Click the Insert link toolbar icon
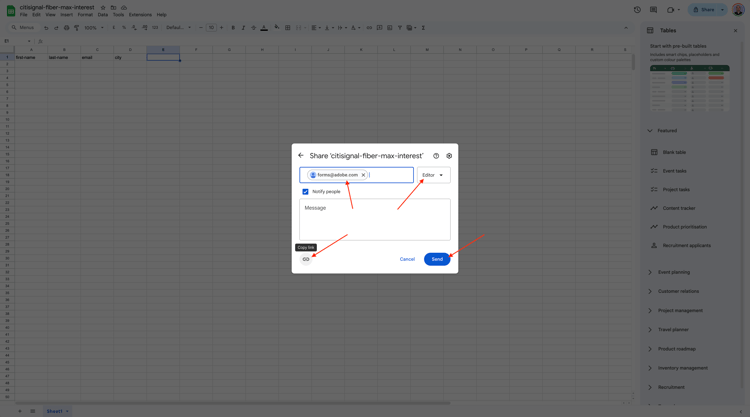Screen dimensions: 750x417 (369, 28)
